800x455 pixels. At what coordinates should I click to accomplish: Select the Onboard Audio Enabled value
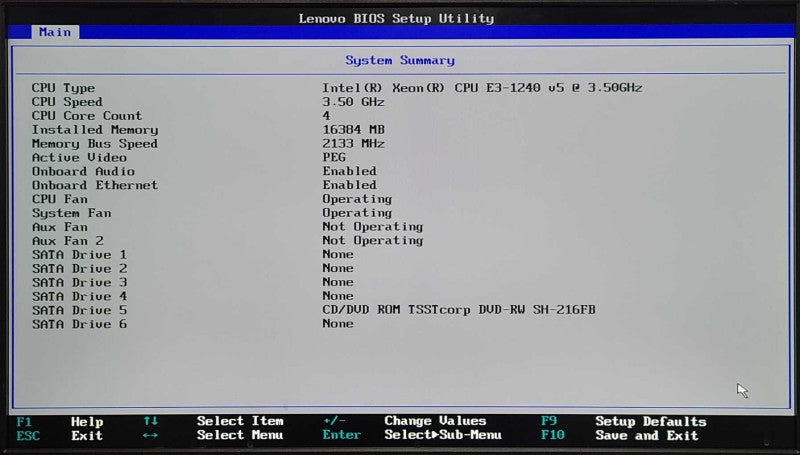[349, 171]
